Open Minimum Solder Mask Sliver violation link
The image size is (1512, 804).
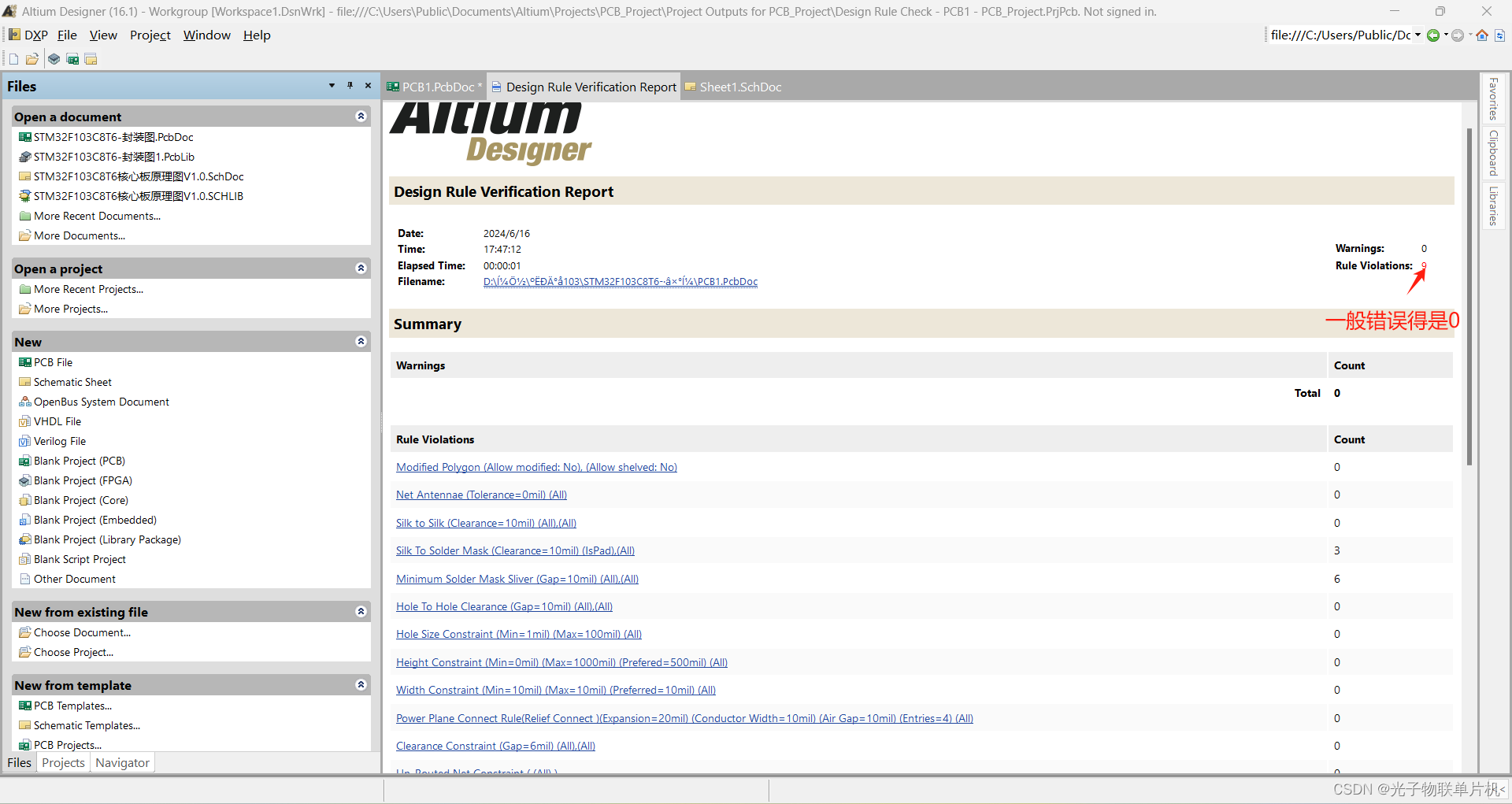517,579
